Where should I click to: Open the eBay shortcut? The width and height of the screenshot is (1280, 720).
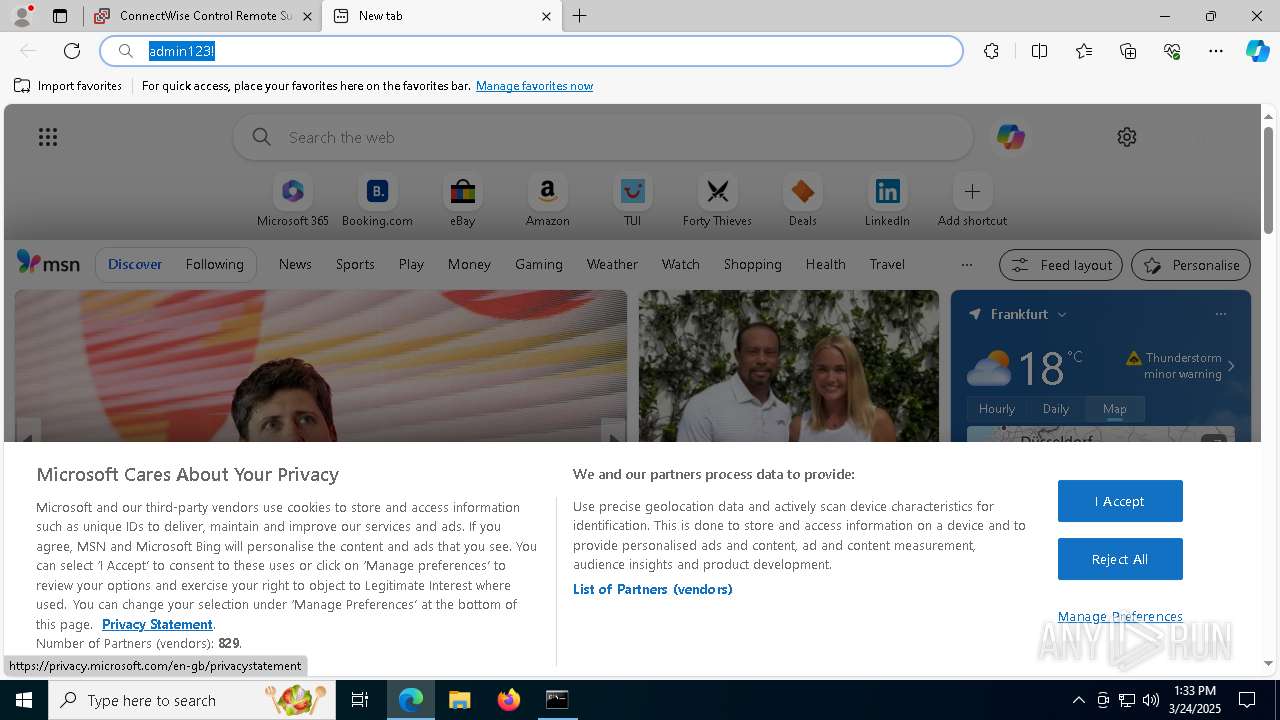pos(462,201)
